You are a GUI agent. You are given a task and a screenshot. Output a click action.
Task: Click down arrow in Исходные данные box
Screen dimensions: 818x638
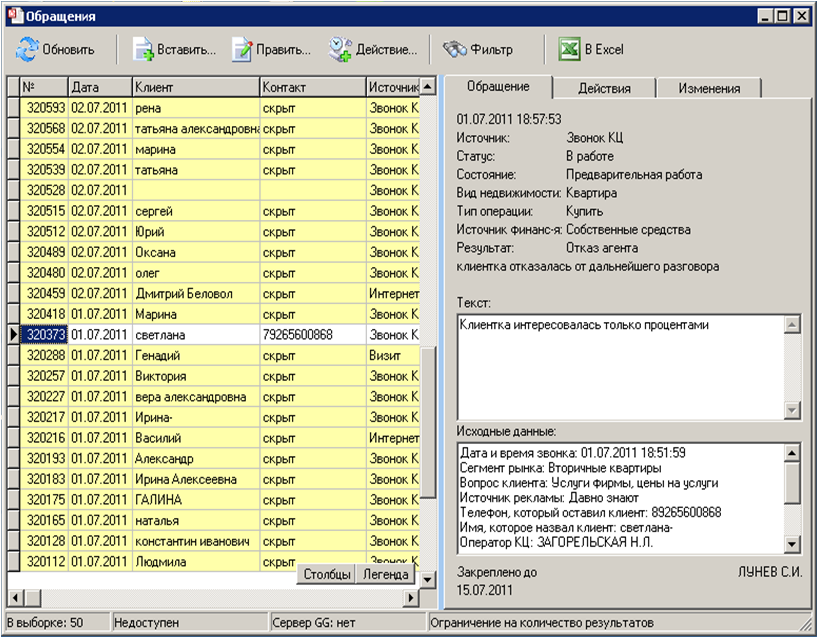792,545
